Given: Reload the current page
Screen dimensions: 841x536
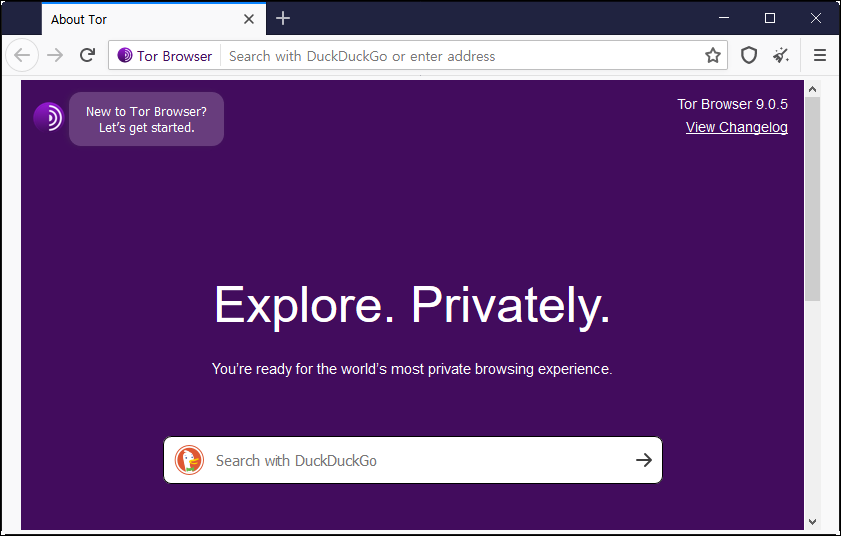Looking at the screenshot, I should [87, 55].
